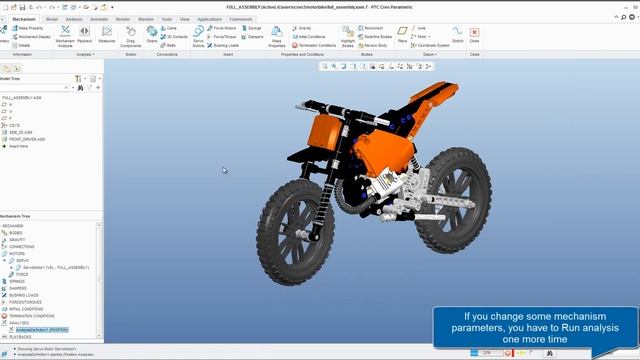Select the Drag Components tool
The height and width of the screenshot is (360, 640).
[131, 36]
